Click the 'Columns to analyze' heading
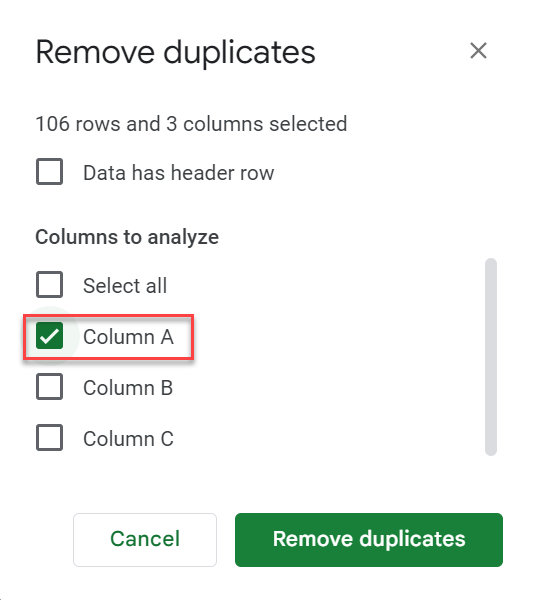This screenshot has width=536, height=600. point(127,237)
